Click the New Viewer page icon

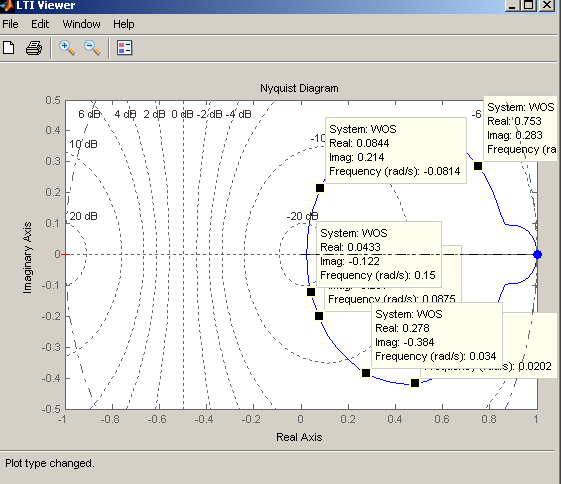pos(9,48)
